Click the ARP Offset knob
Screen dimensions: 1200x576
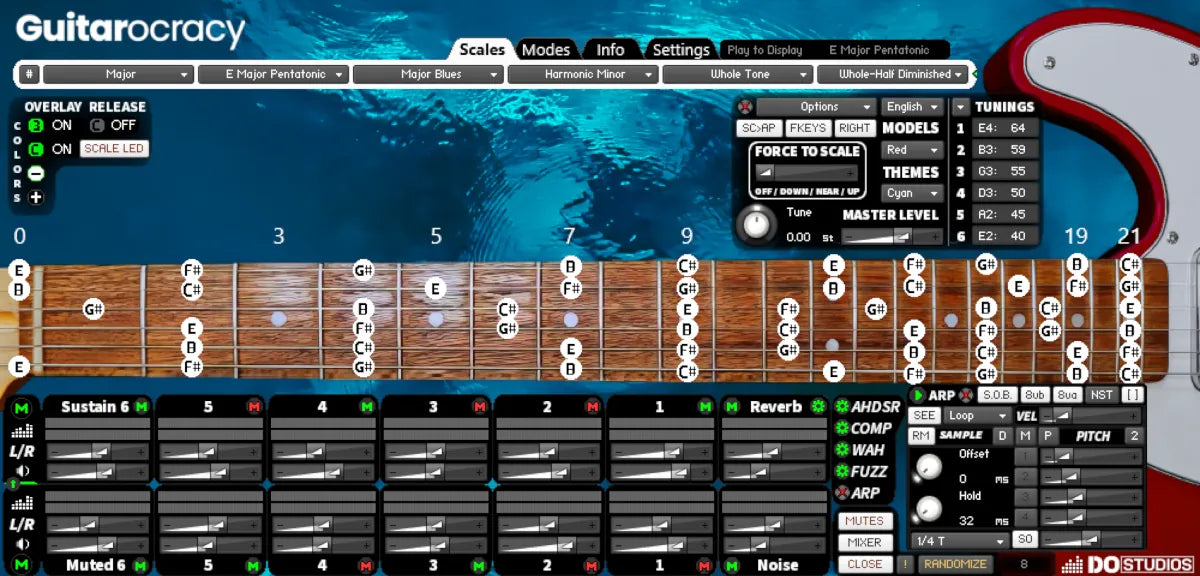tap(928, 465)
